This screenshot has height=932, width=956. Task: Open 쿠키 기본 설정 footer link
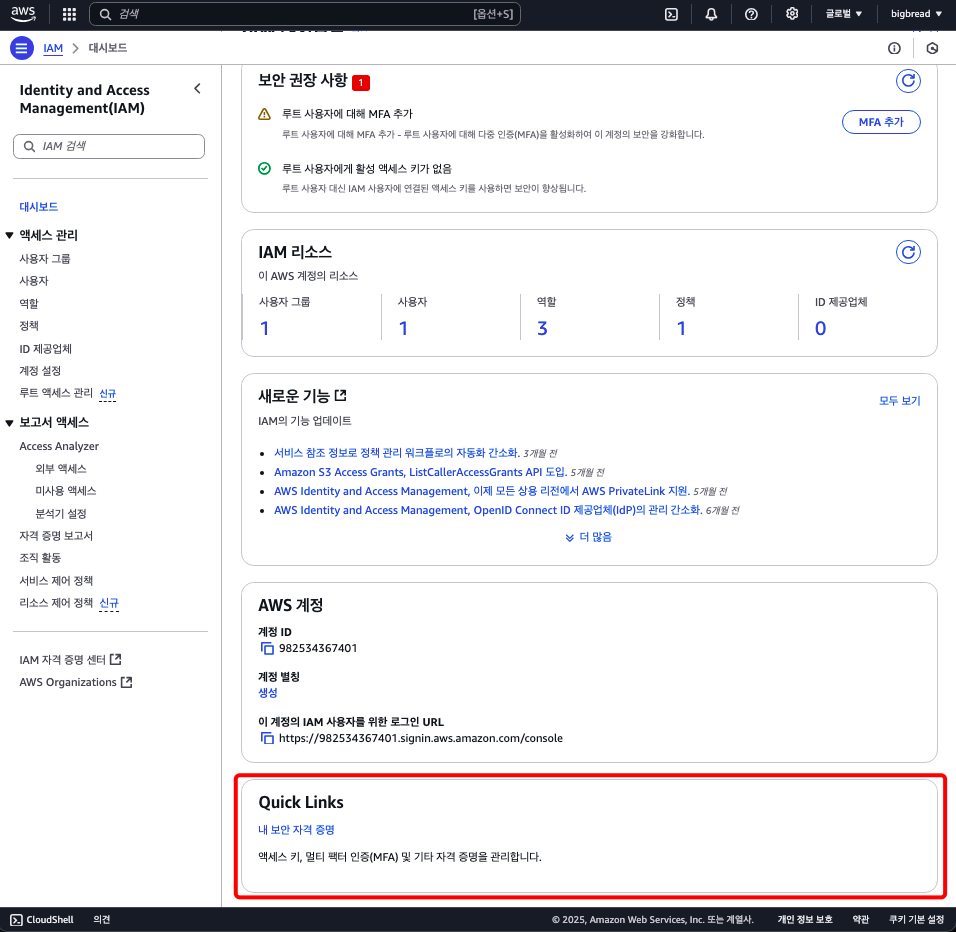click(916, 919)
